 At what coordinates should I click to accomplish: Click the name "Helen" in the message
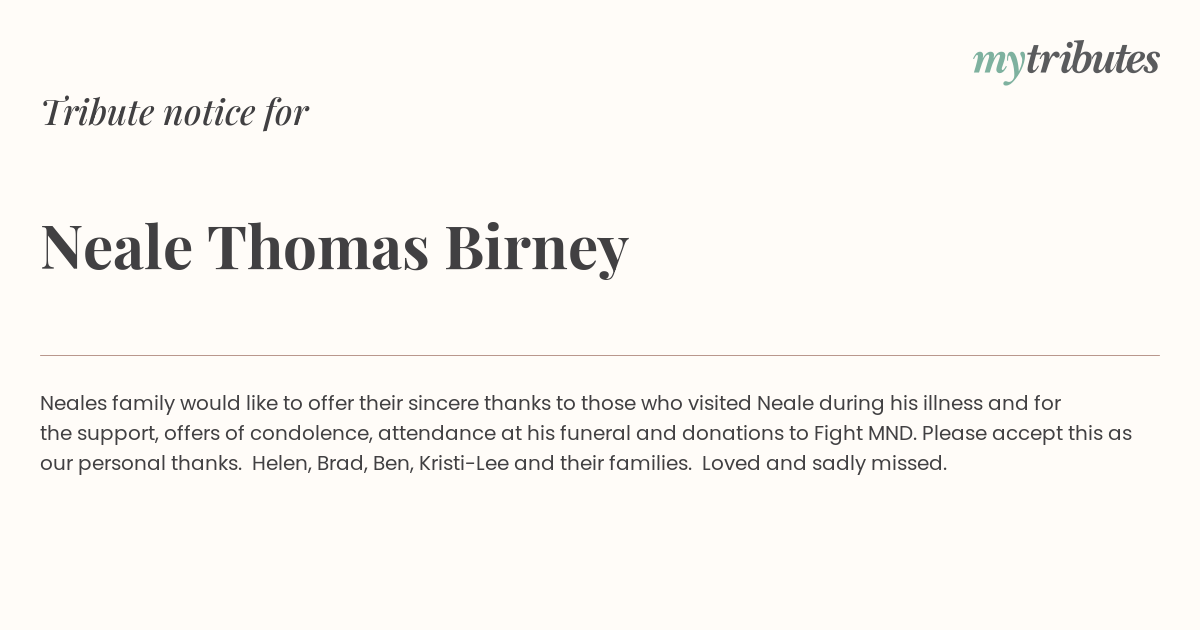click(279, 464)
